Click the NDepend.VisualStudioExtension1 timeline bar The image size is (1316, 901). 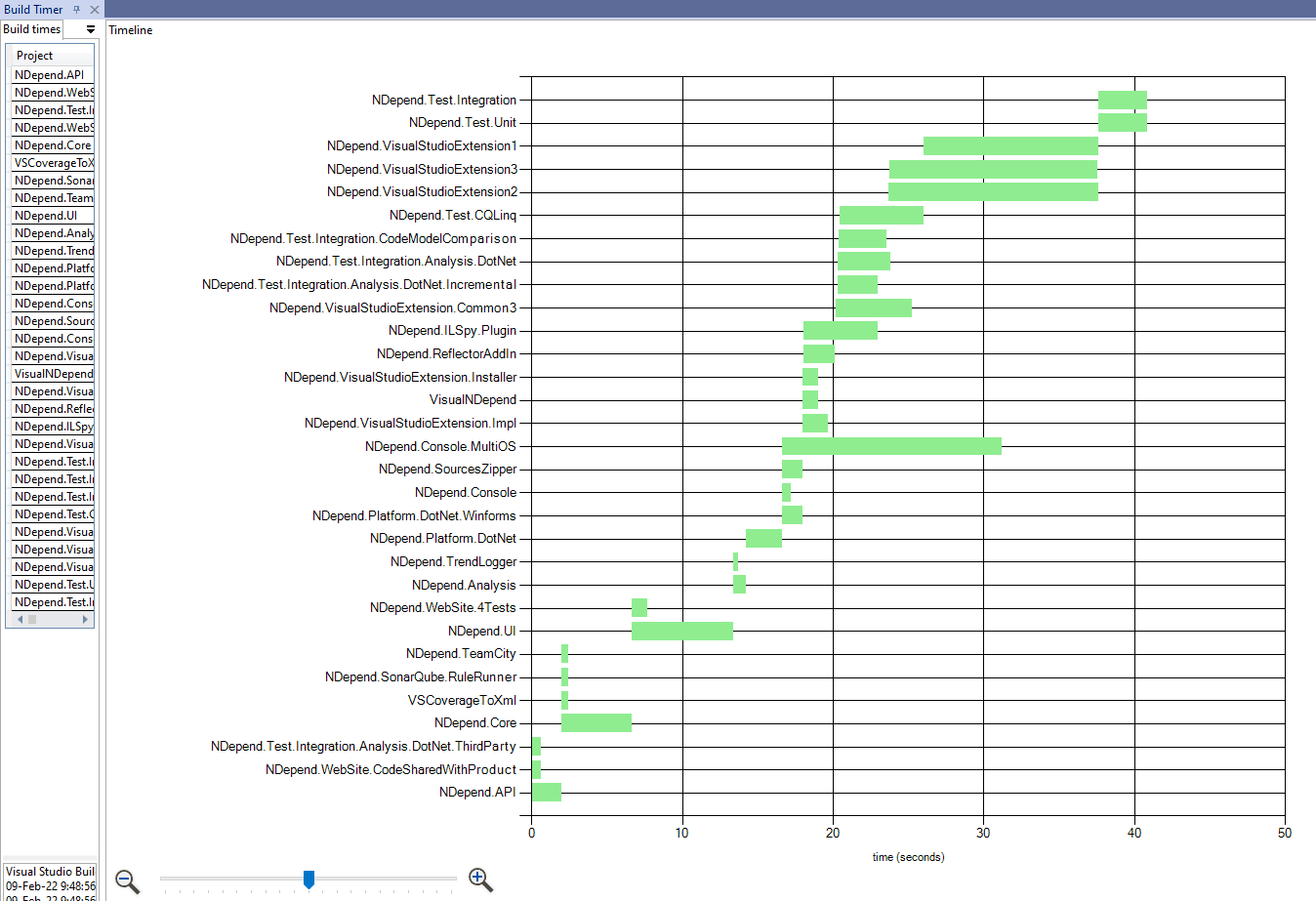(x=1010, y=145)
